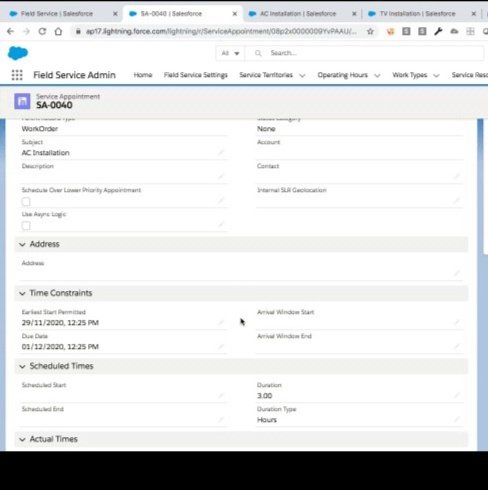Edit Arrival Window Start pencil icon
The image size is (488, 490).
[457, 322]
